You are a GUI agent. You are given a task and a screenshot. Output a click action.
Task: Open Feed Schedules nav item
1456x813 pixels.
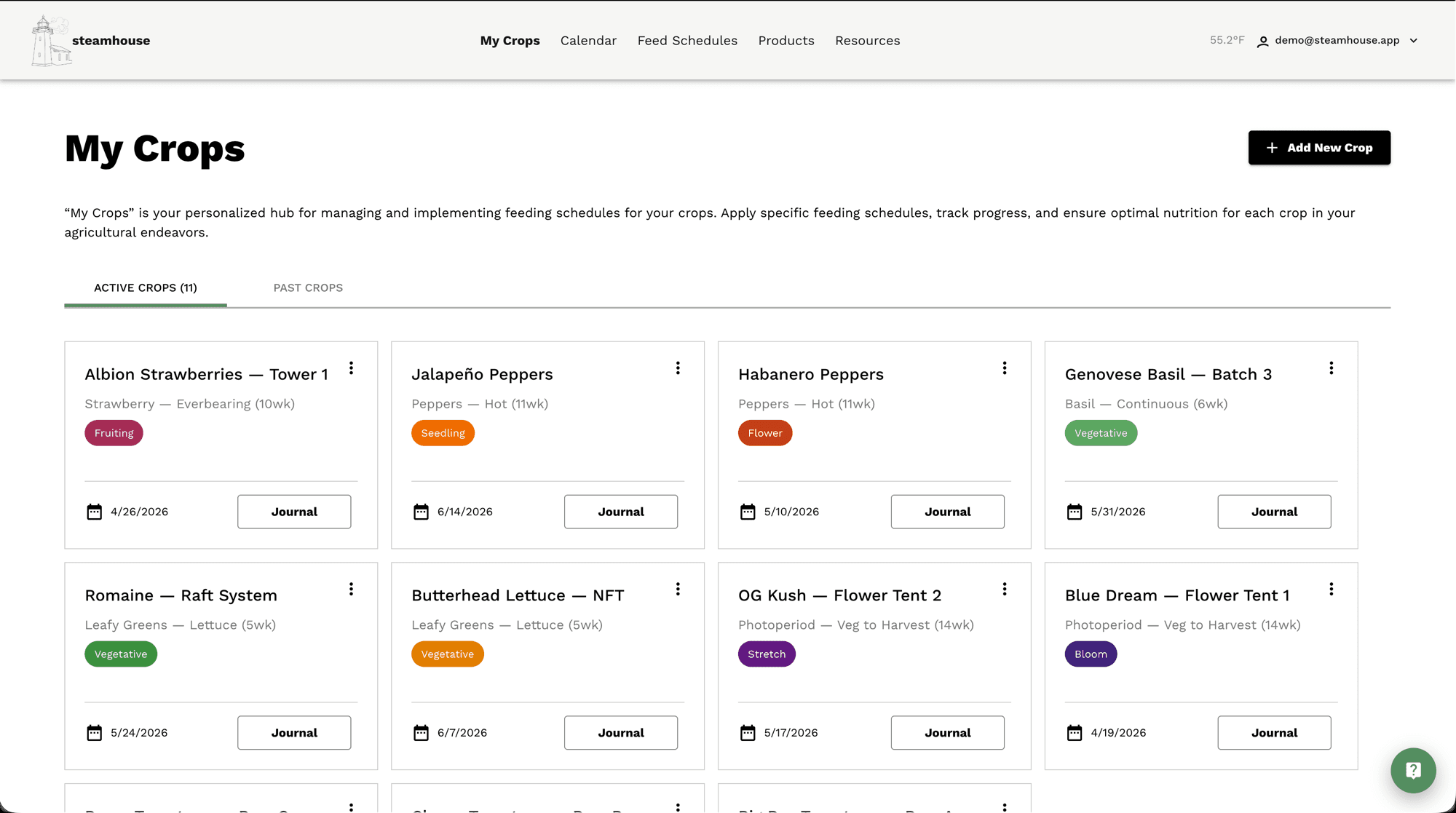coord(687,41)
